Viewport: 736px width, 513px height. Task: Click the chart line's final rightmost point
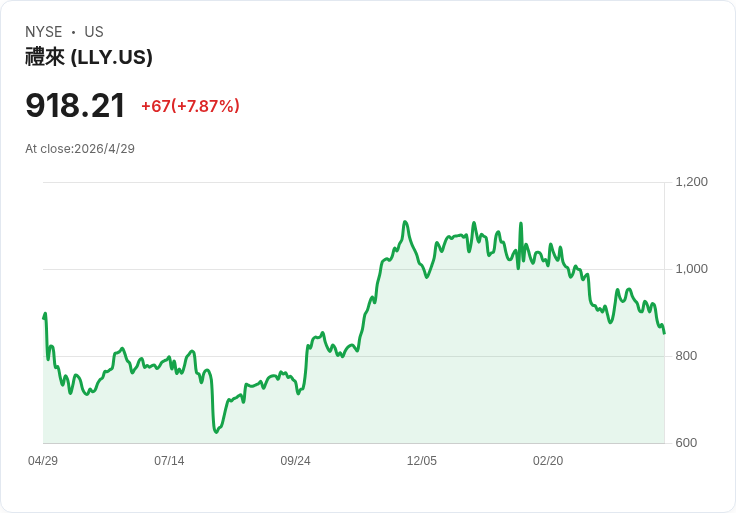pyautogui.click(x=664, y=333)
